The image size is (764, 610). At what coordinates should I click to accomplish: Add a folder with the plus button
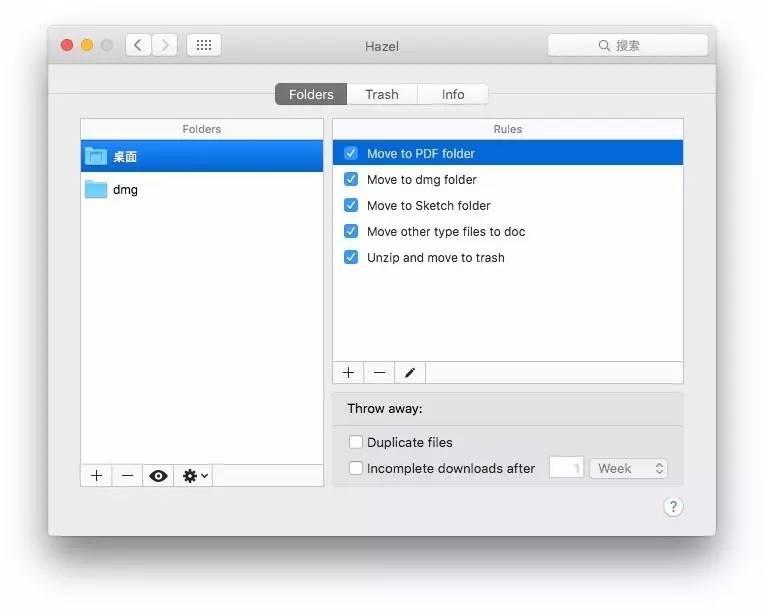point(96,476)
